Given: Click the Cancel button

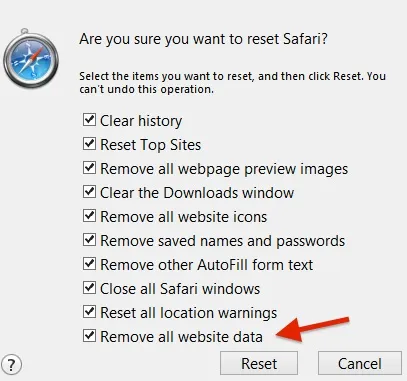Looking at the screenshot, I should point(360,363).
